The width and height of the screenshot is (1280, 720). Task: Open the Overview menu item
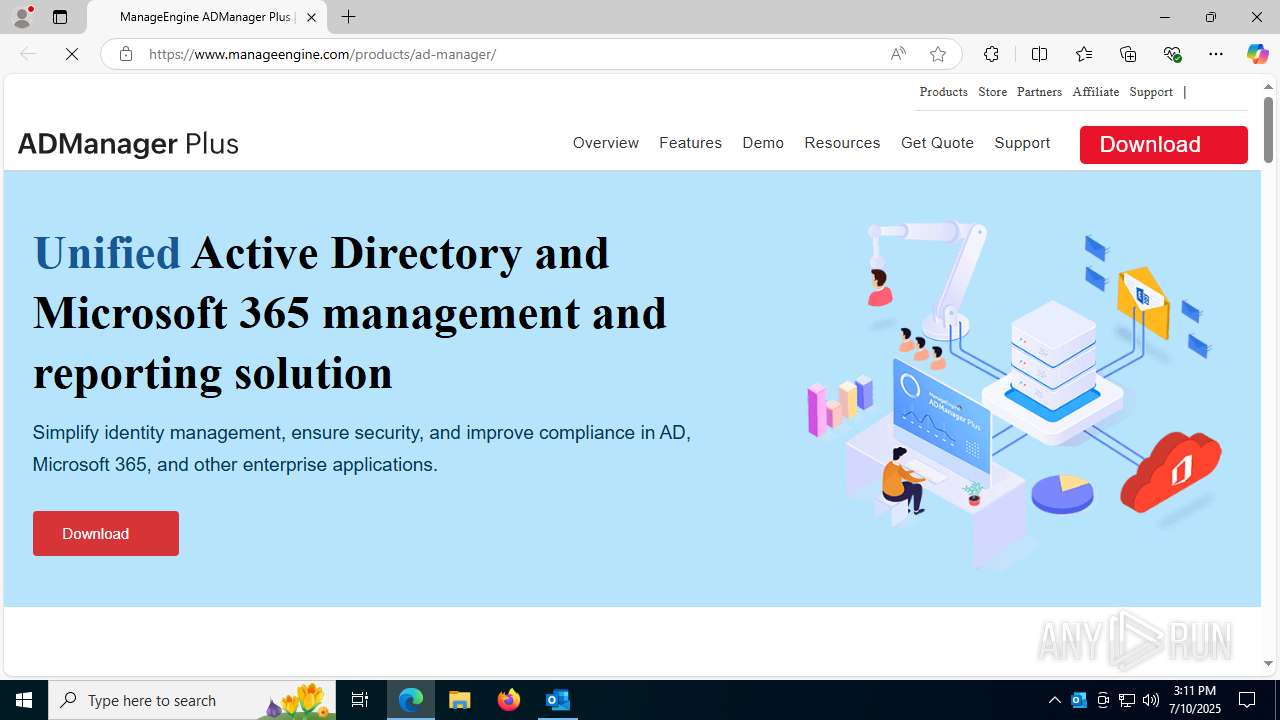[x=605, y=143]
